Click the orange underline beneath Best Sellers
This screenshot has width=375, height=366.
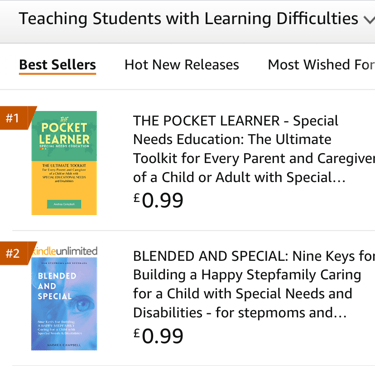tap(57, 73)
